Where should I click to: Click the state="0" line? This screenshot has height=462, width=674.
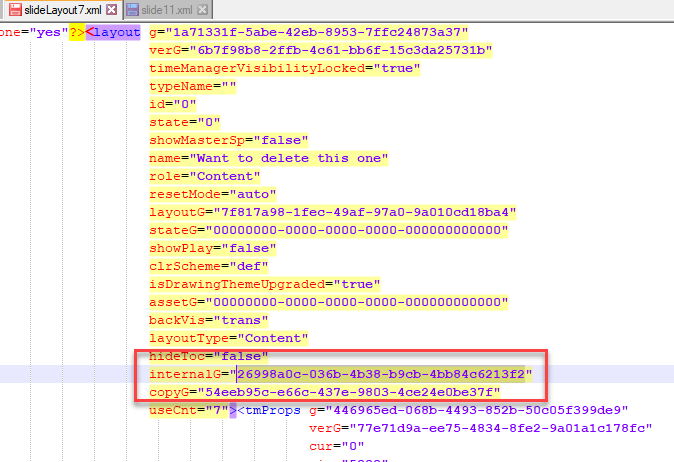click(x=185, y=122)
